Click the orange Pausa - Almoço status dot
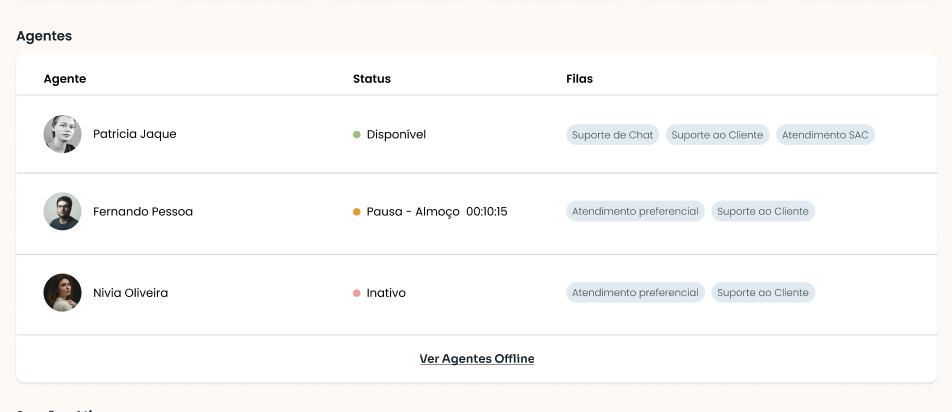Viewport: 952px width, 412px height. coord(357,212)
